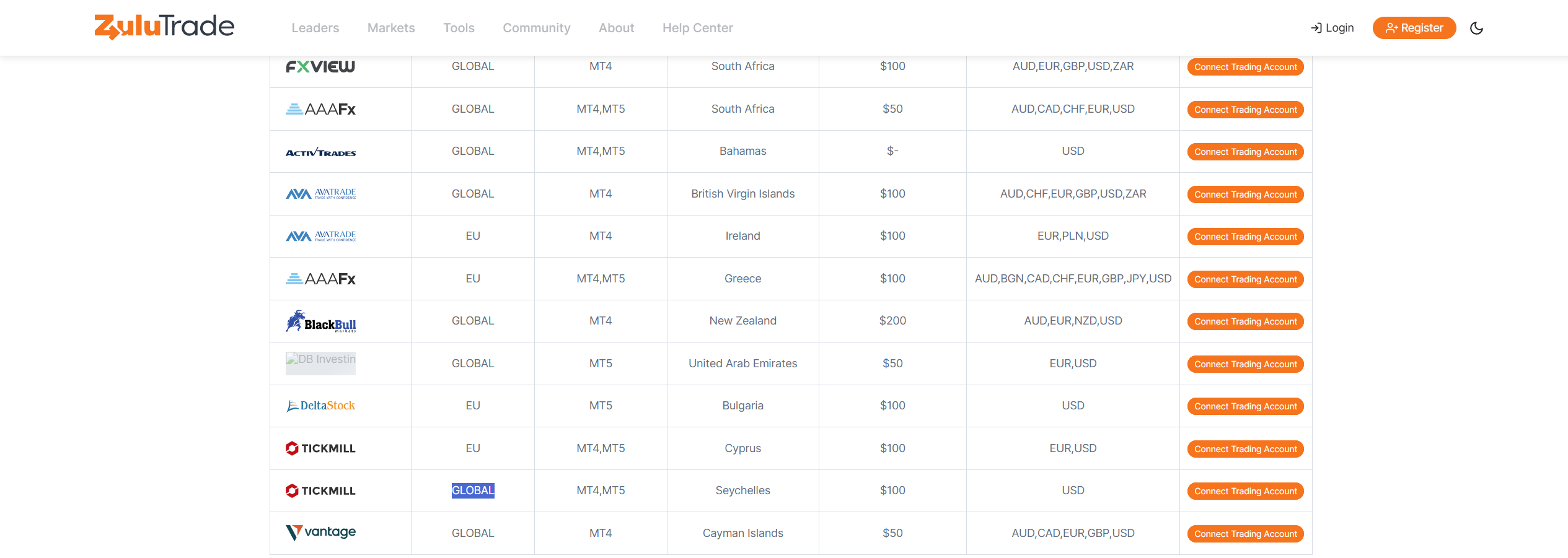1568x558 pixels.
Task: Open the Leaders menu
Action: [315, 28]
